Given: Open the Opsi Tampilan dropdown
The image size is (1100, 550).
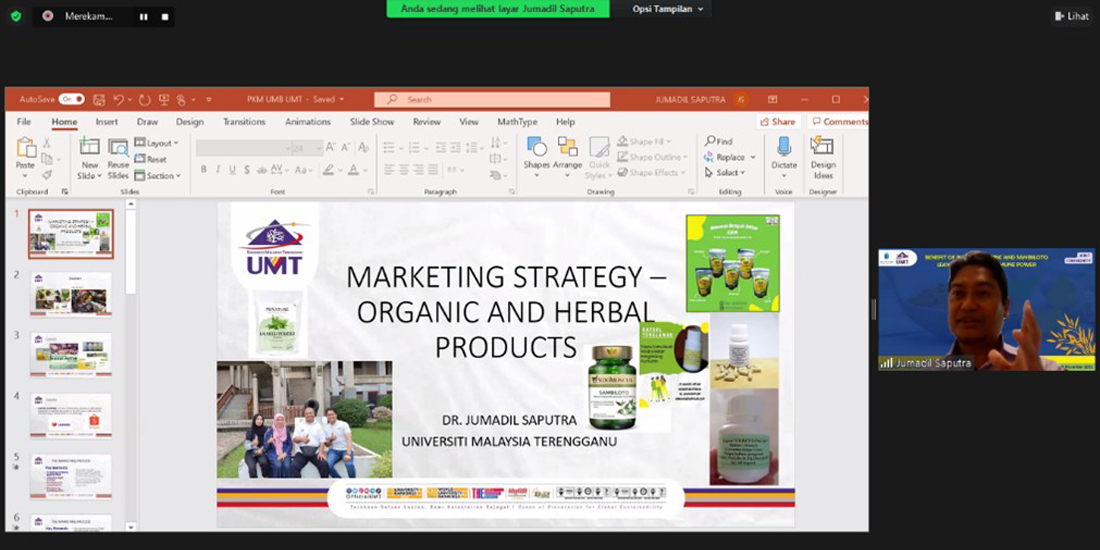Looking at the screenshot, I should 668,9.
